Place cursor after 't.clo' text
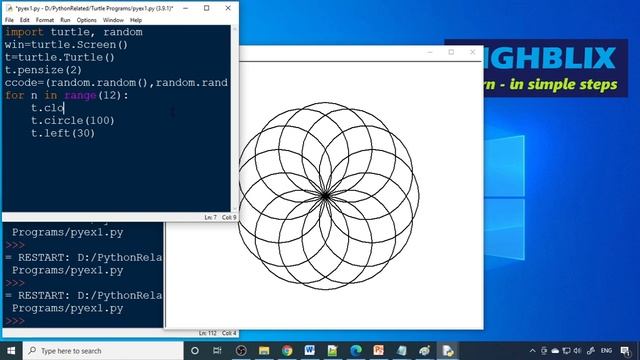The image size is (640, 360). click(x=64, y=108)
